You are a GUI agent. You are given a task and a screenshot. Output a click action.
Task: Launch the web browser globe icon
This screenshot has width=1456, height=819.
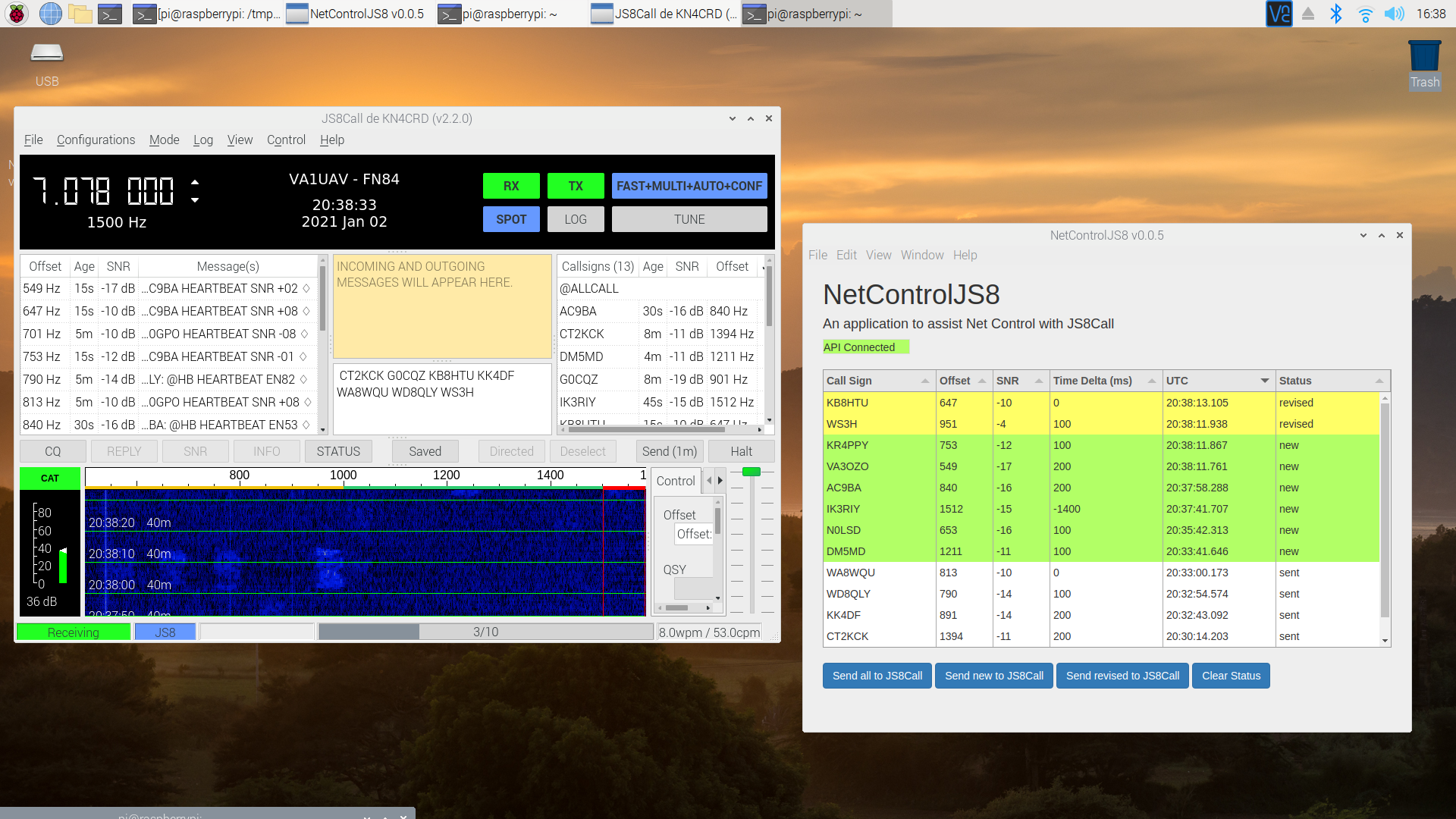pyautogui.click(x=50, y=14)
